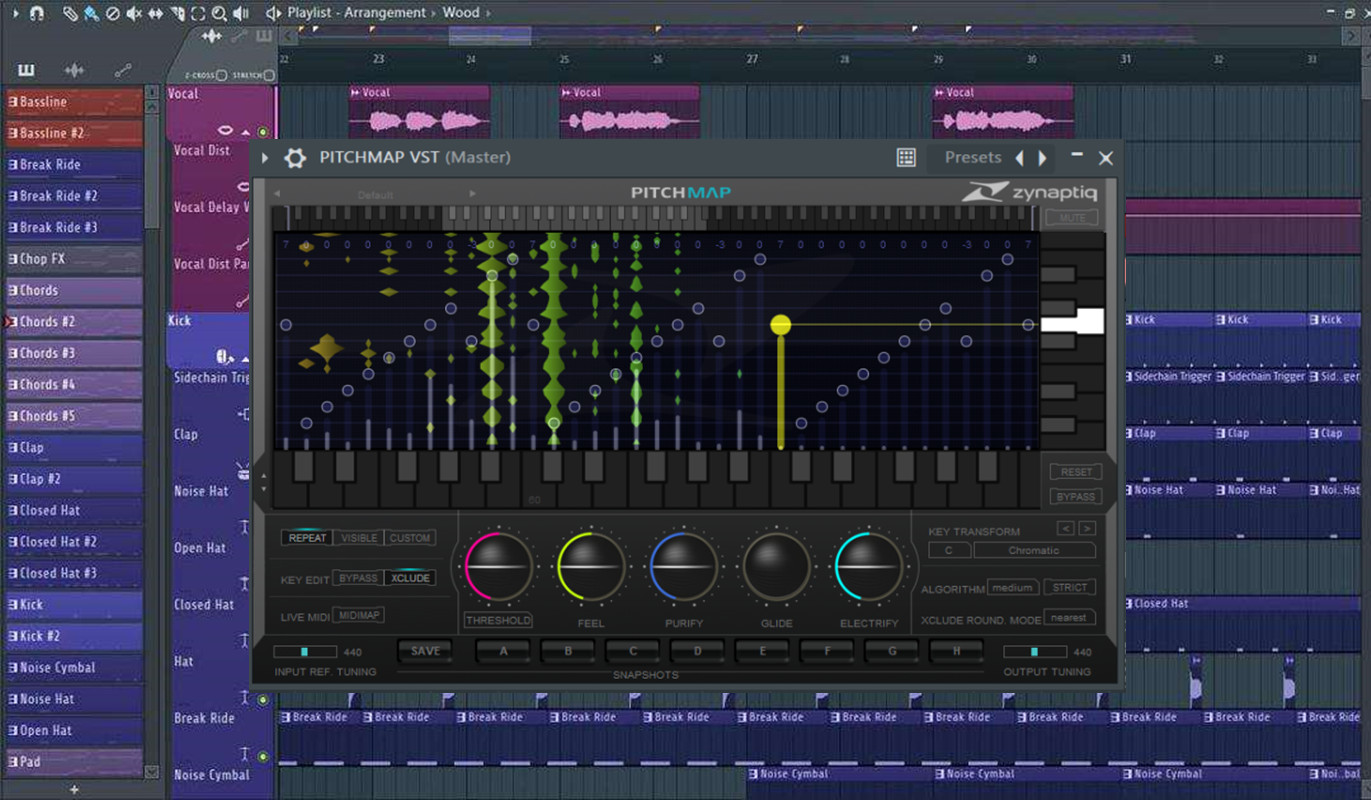
Task: Toggle XCLUDE key edit mode
Action: 410,578
